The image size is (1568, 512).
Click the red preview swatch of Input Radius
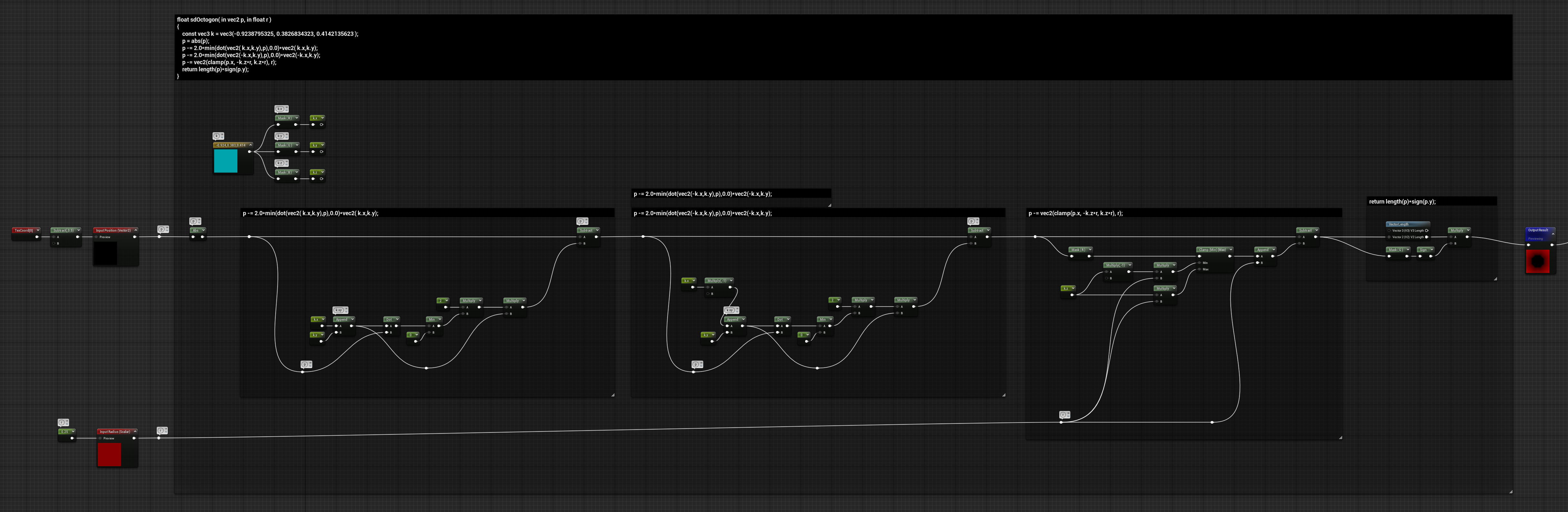[110, 454]
